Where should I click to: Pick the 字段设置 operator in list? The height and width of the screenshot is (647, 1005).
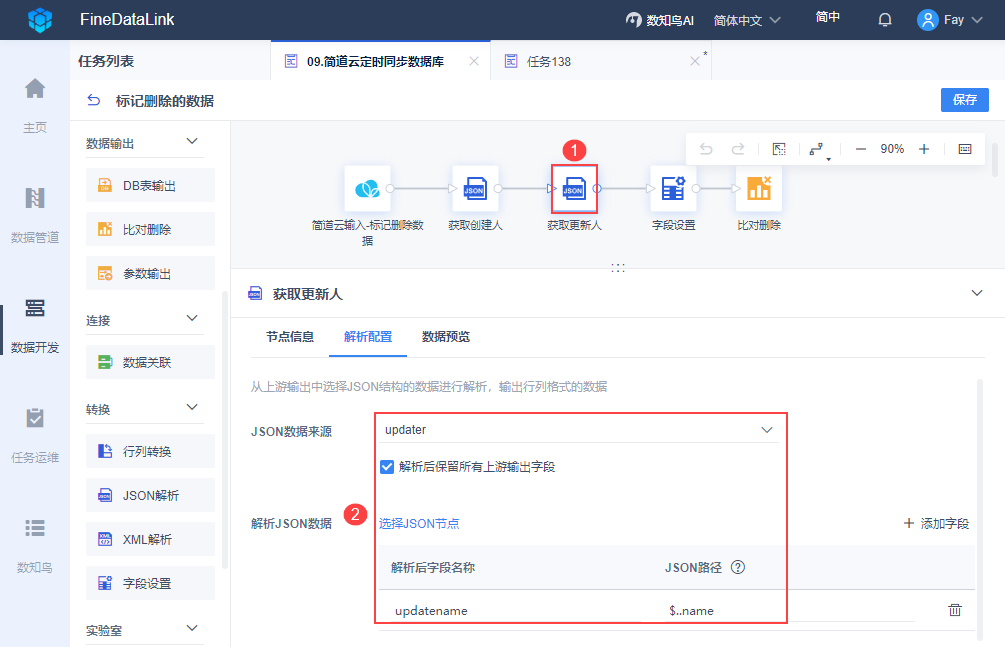tap(150, 583)
